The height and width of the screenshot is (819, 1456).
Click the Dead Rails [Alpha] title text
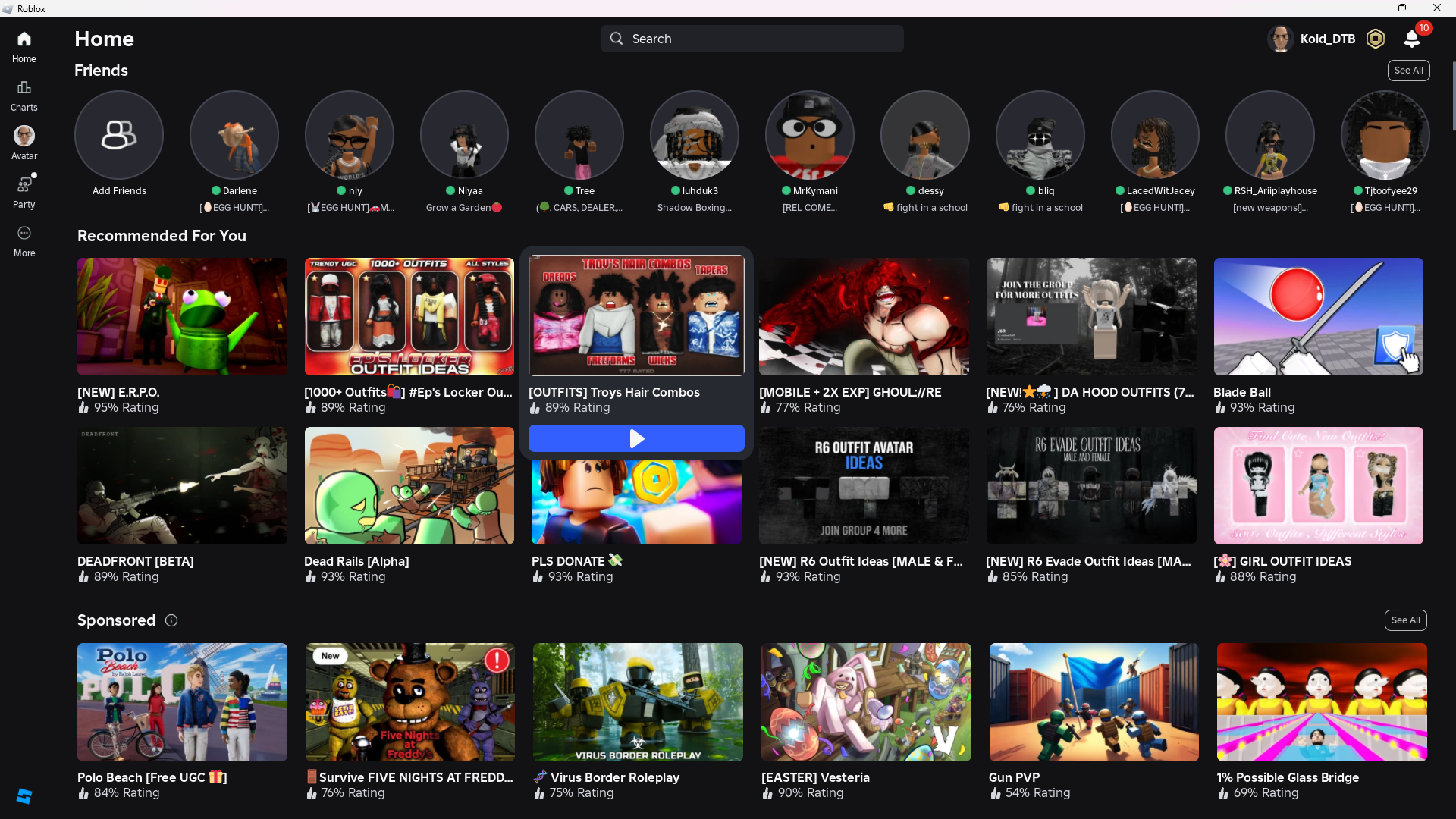(x=356, y=561)
